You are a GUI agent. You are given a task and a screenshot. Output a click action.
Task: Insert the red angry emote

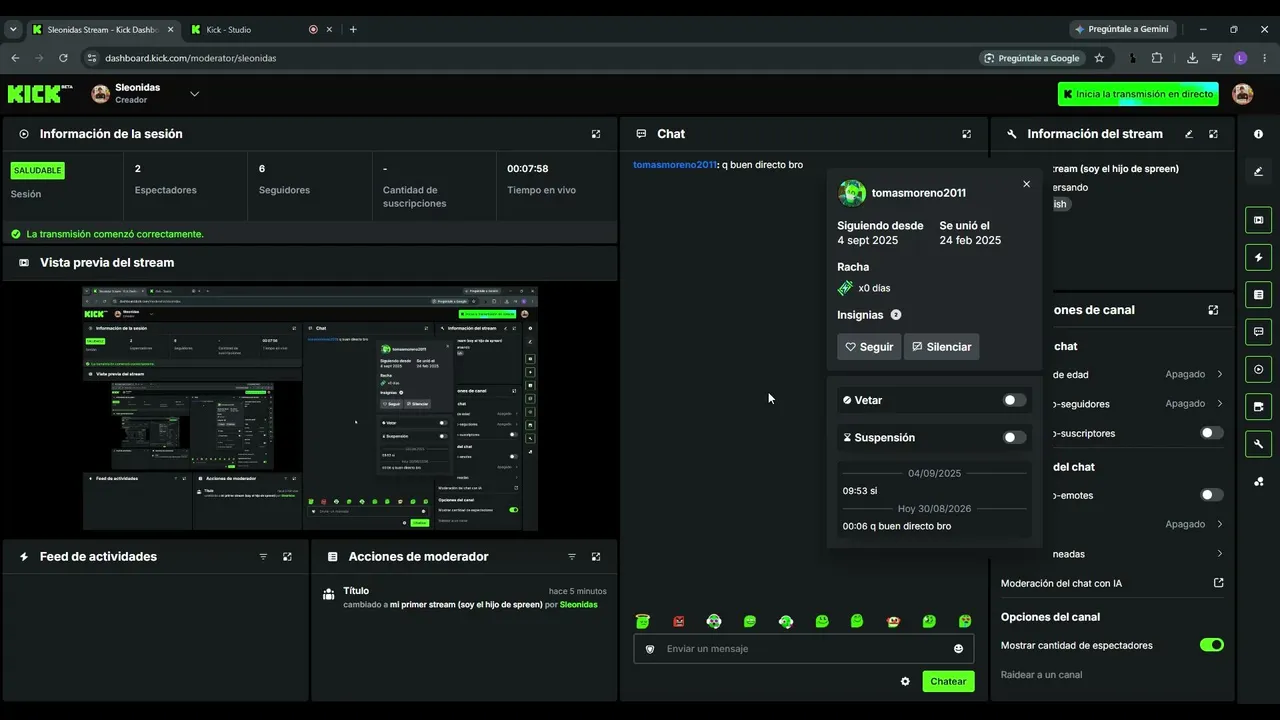679,621
